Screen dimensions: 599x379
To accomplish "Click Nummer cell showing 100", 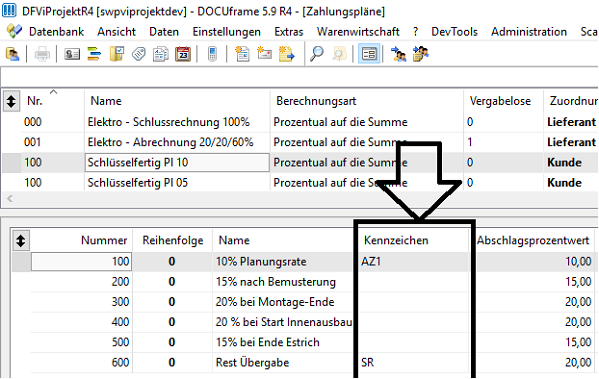I will [x=81, y=261].
